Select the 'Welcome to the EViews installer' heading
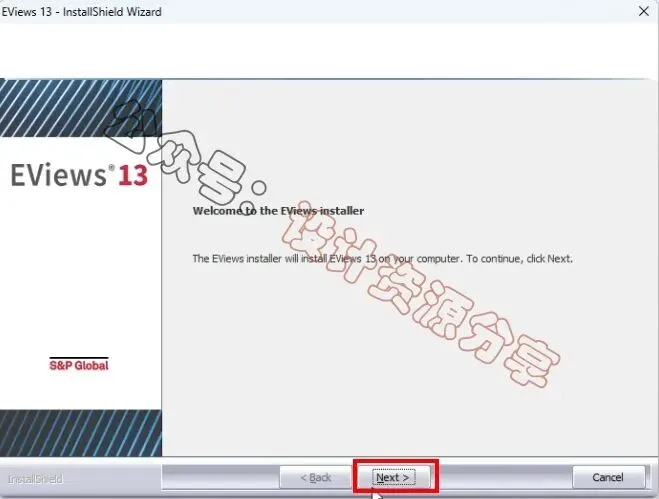The width and height of the screenshot is (659, 499). click(278, 211)
